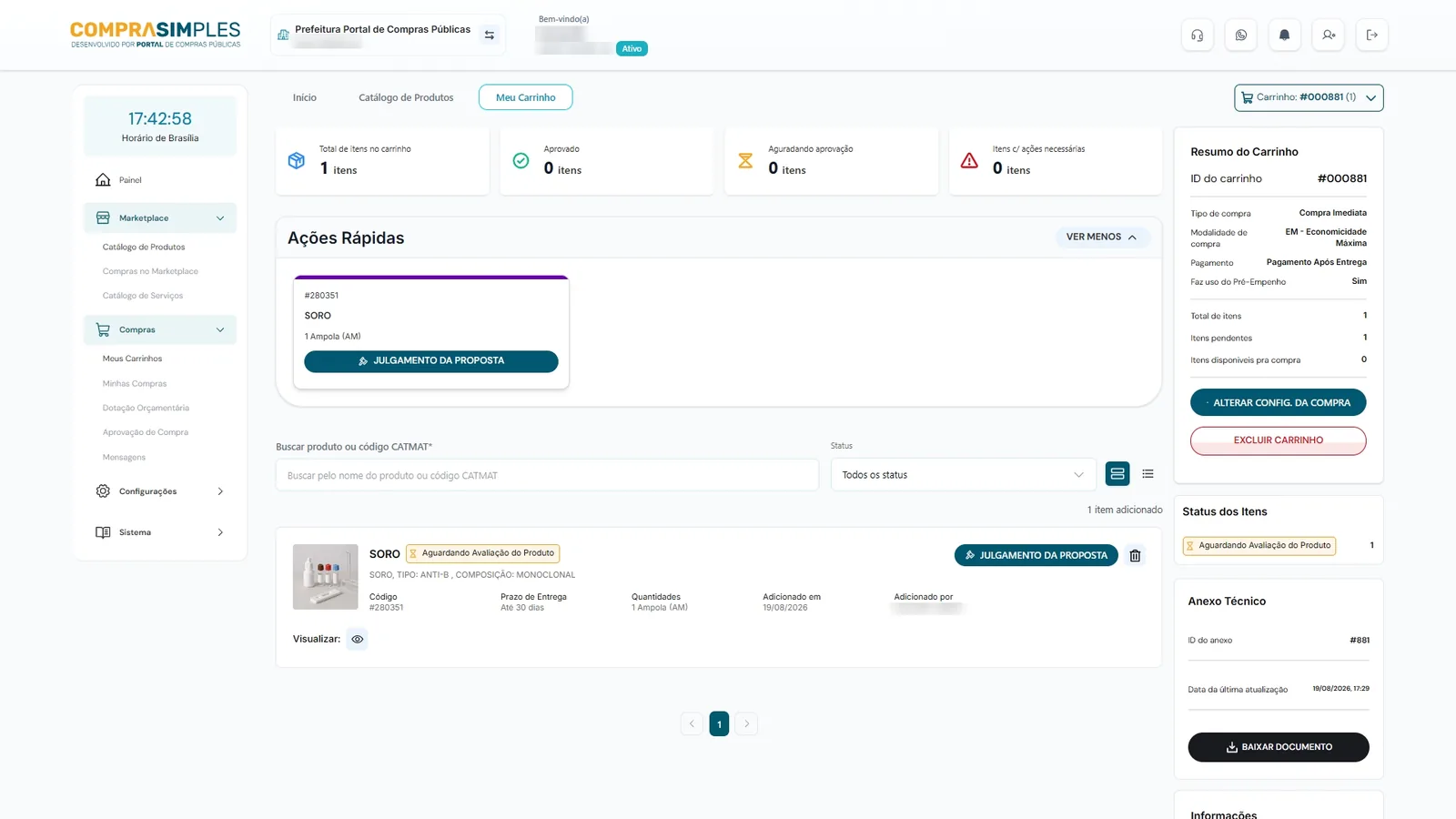Collapse quick actions with VER MENOS

click(1102, 237)
